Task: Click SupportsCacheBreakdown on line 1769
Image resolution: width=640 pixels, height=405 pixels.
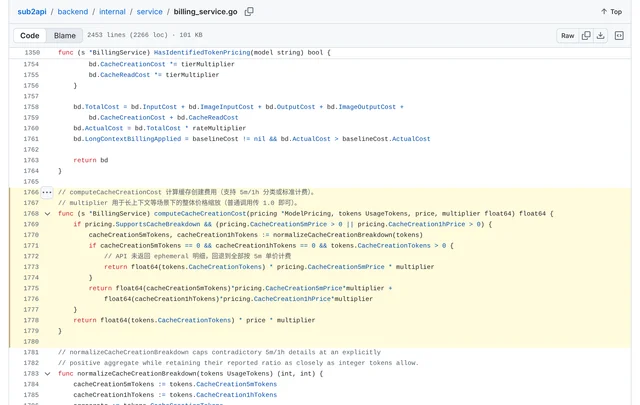Action: coord(158,224)
